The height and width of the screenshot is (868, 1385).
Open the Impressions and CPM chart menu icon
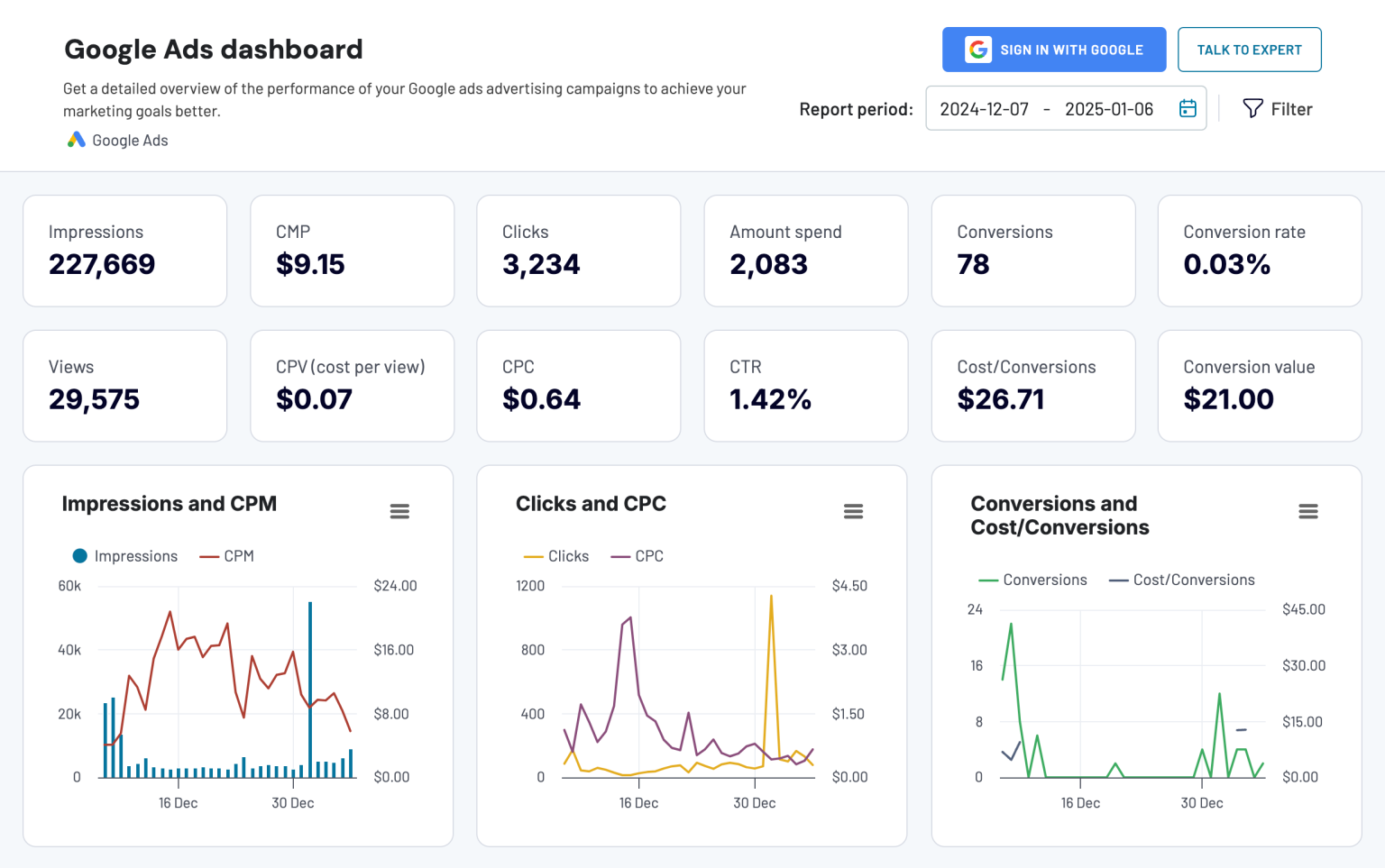399,510
